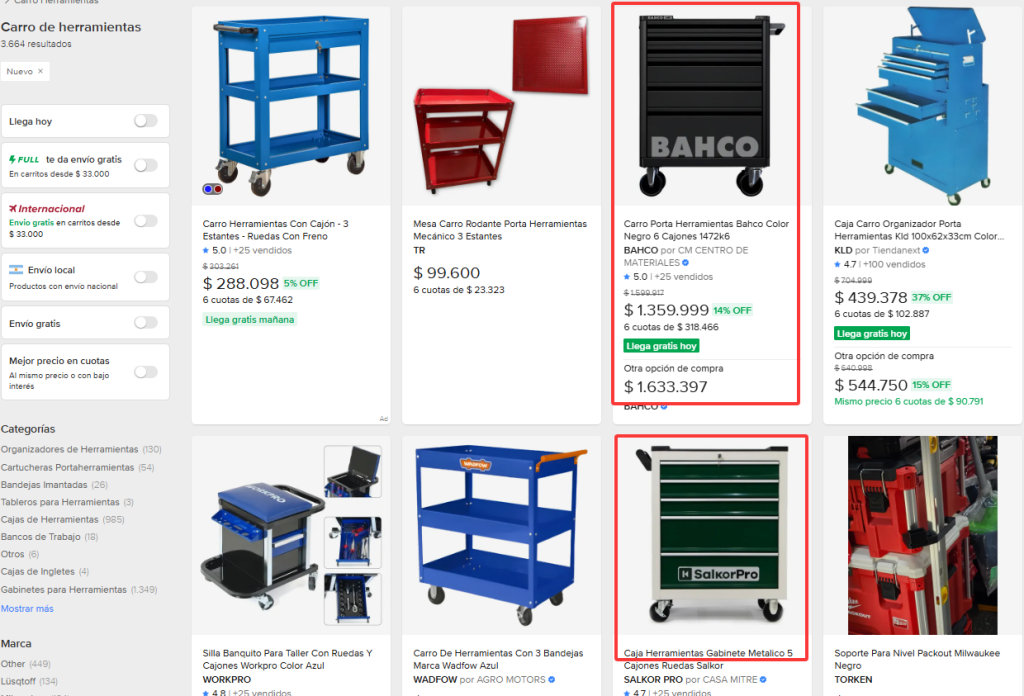1024x696 pixels.
Task: Open the green SalkorPro cabinet image
Action: [712, 535]
